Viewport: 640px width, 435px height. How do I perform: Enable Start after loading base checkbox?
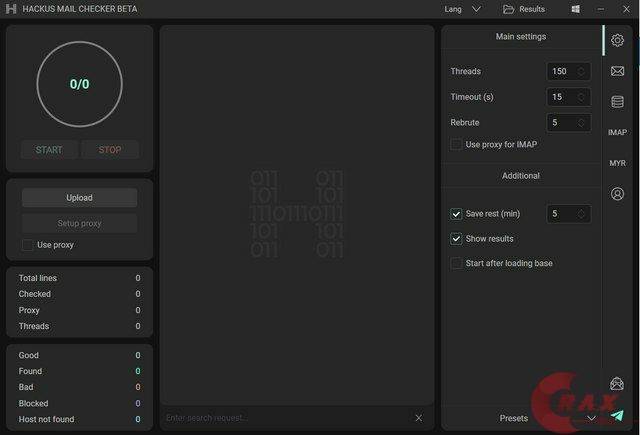[x=456, y=263]
